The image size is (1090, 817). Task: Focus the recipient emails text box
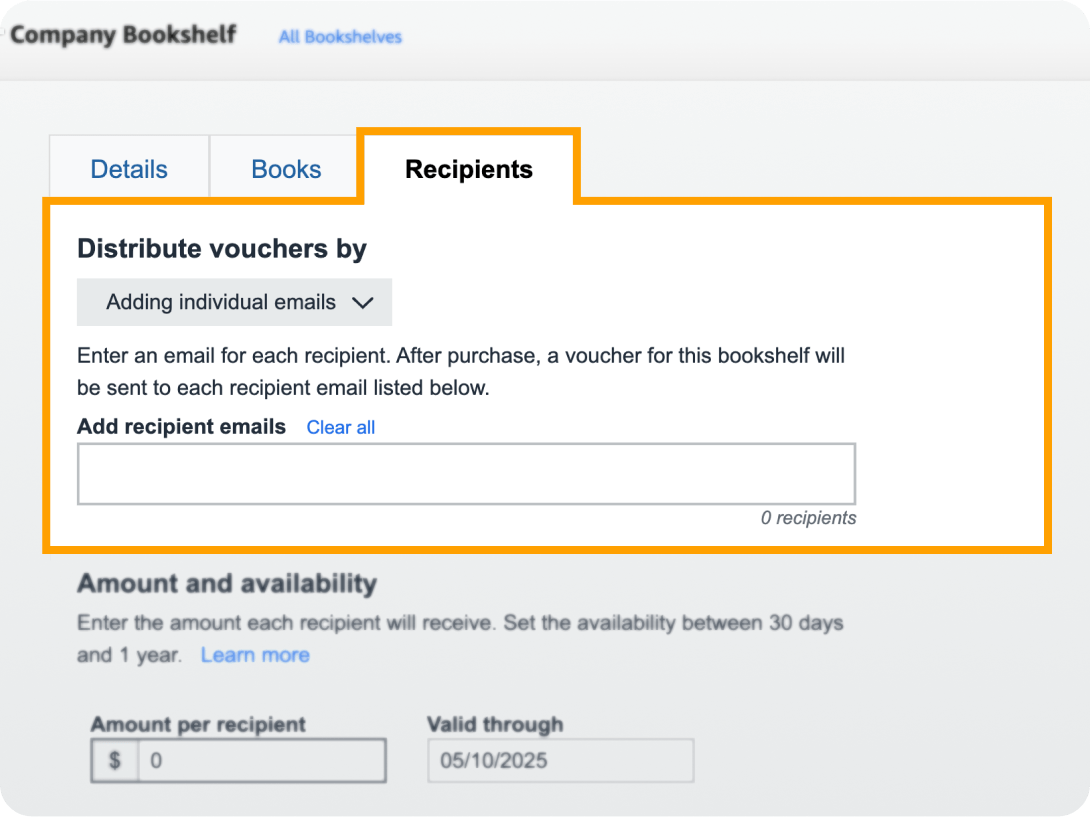click(x=466, y=473)
